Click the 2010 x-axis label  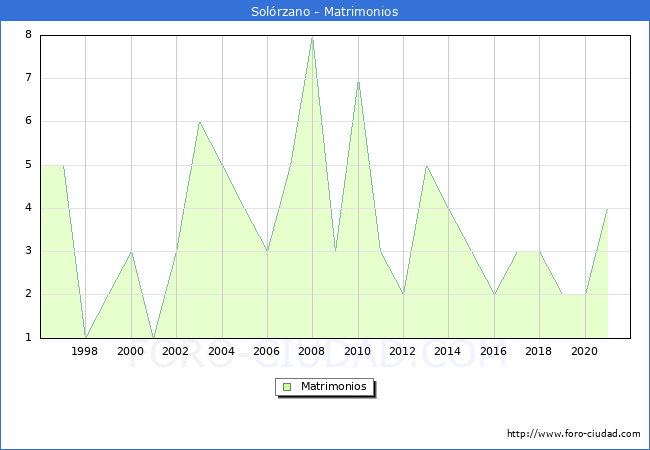(357, 351)
